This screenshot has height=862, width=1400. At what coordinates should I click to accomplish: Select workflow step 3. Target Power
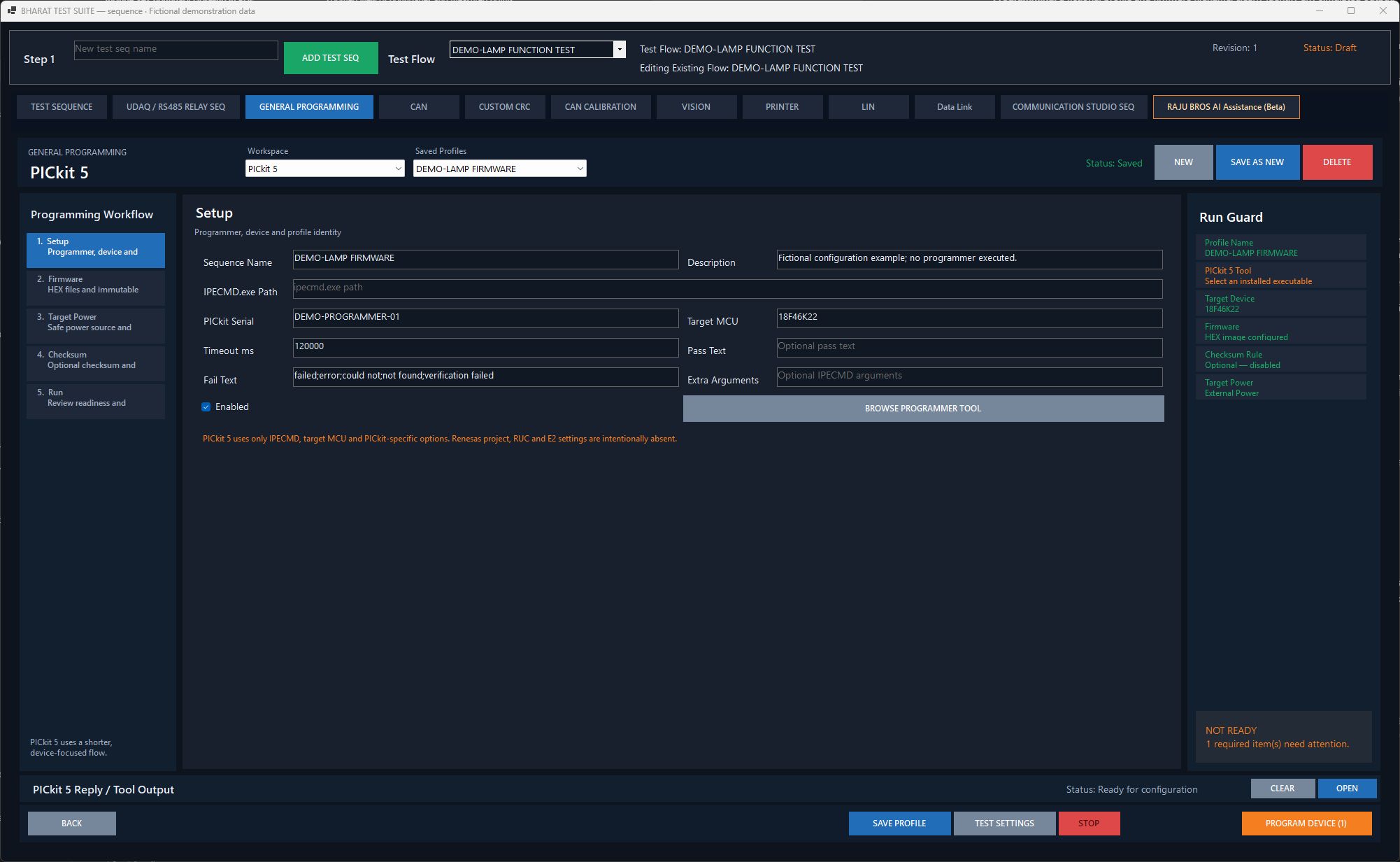point(96,326)
